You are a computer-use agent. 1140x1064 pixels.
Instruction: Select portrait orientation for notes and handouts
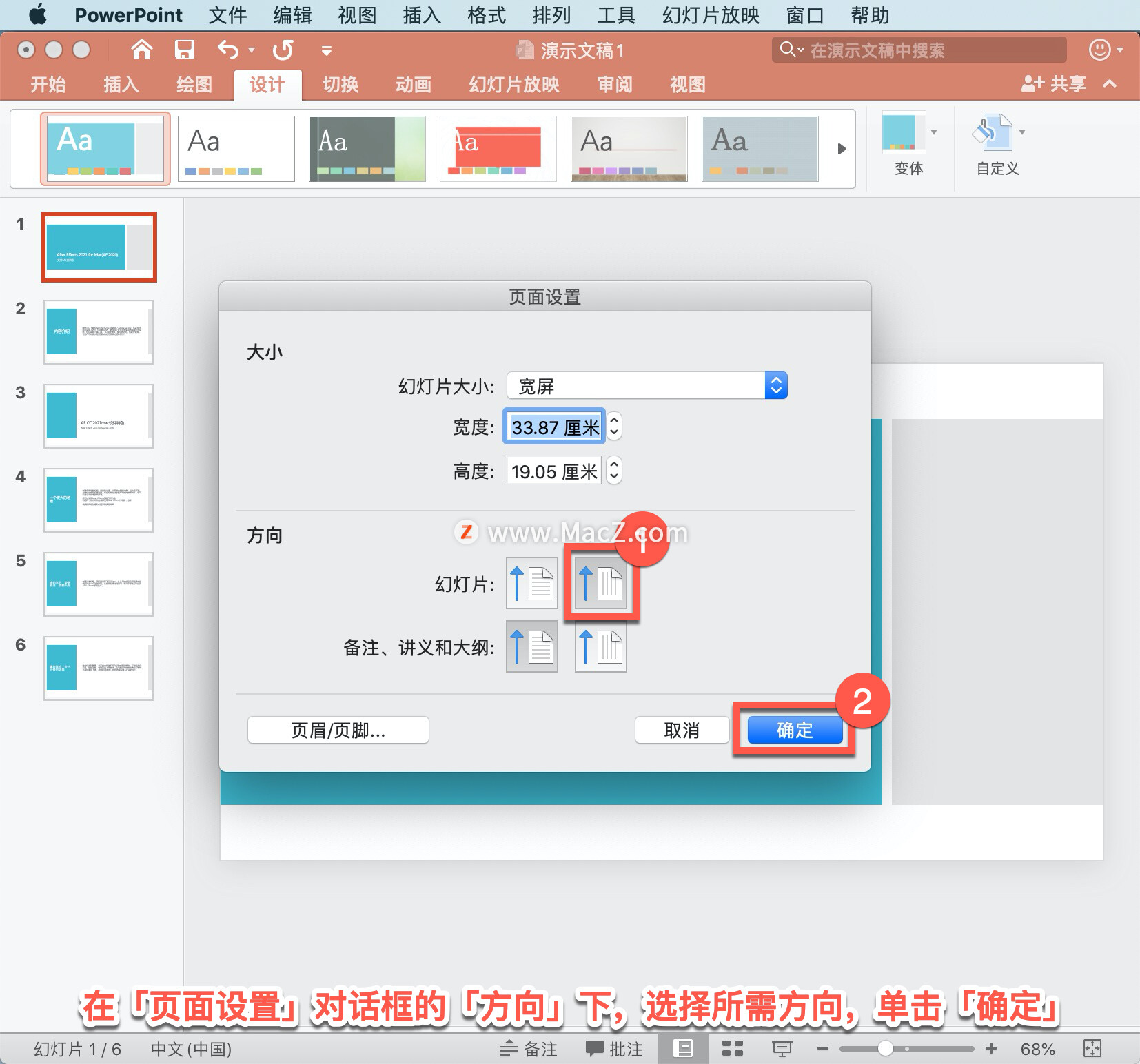click(x=531, y=646)
